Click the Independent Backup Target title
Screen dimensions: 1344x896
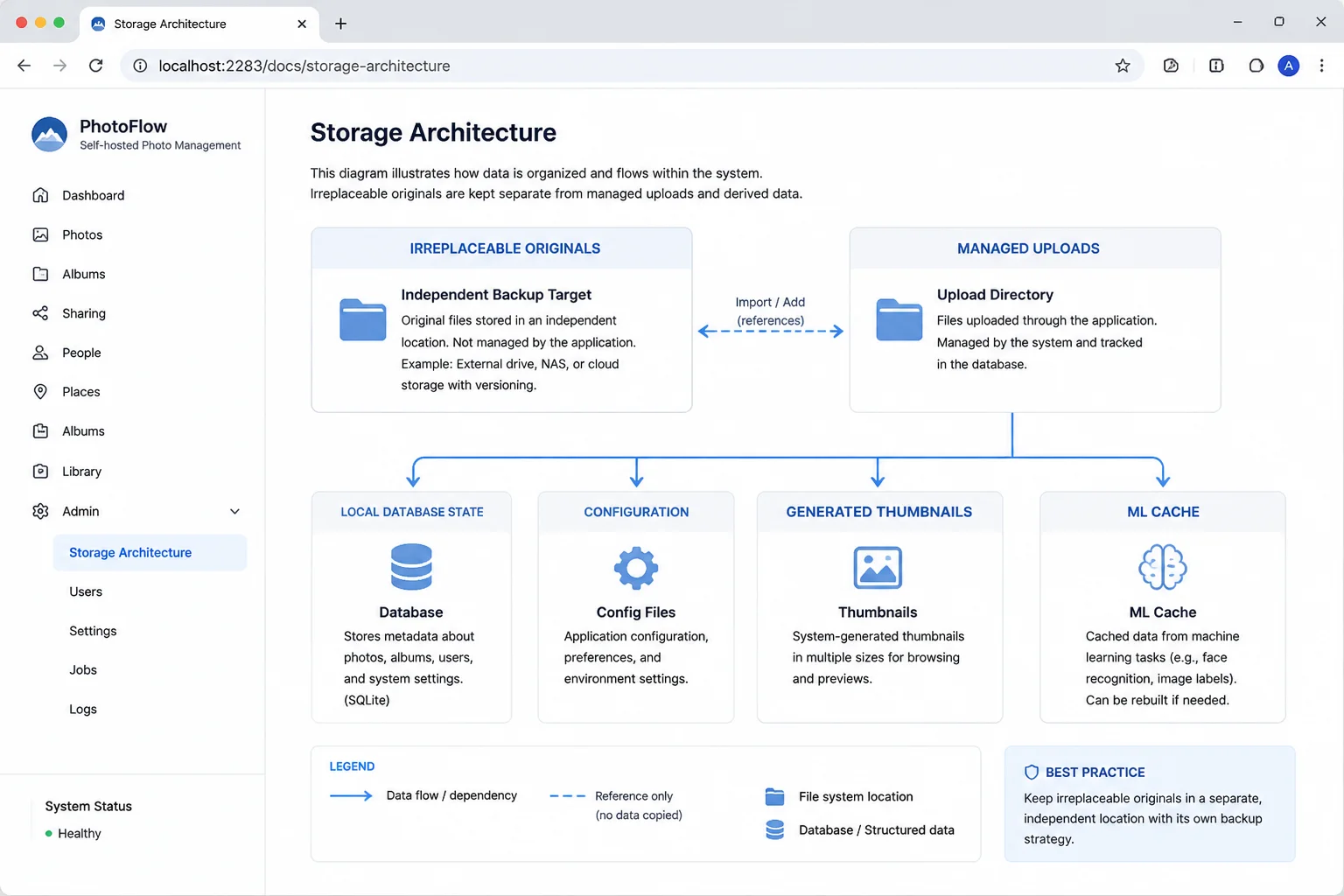coord(496,295)
